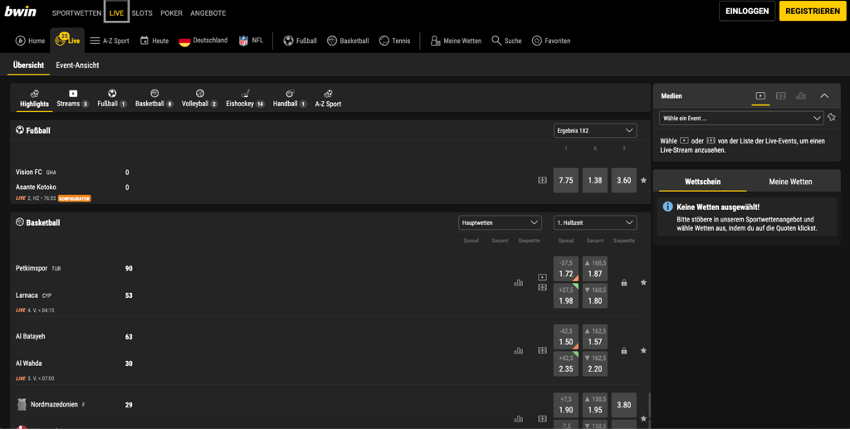Click the Einloggen button
This screenshot has height=430, width=850.
tap(747, 11)
